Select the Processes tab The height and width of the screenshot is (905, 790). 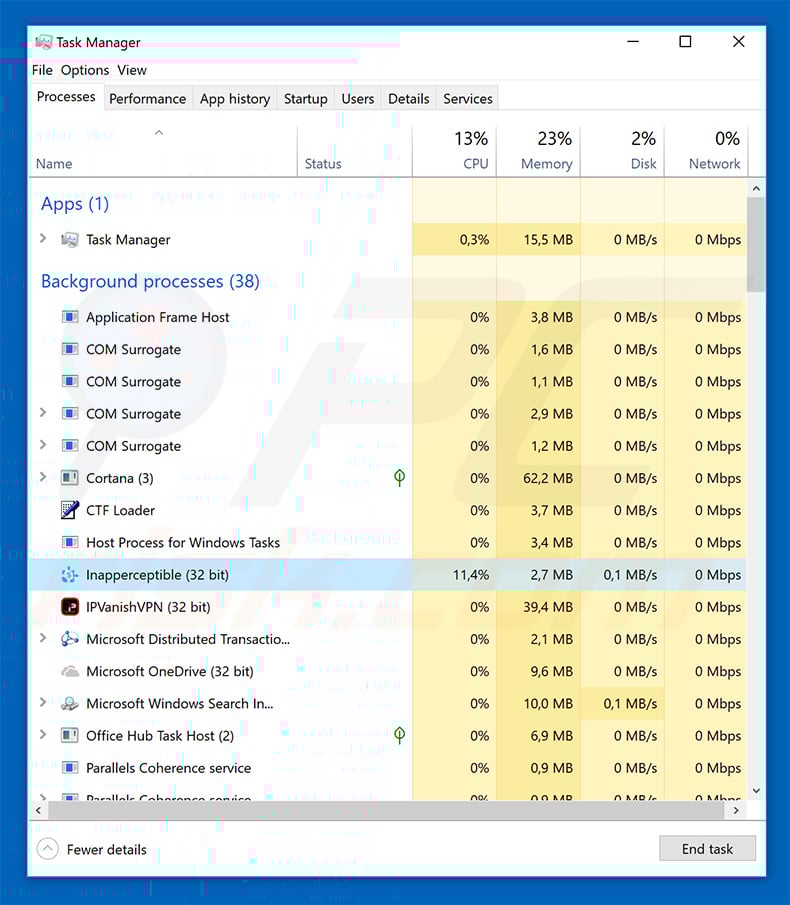coord(66,97)
